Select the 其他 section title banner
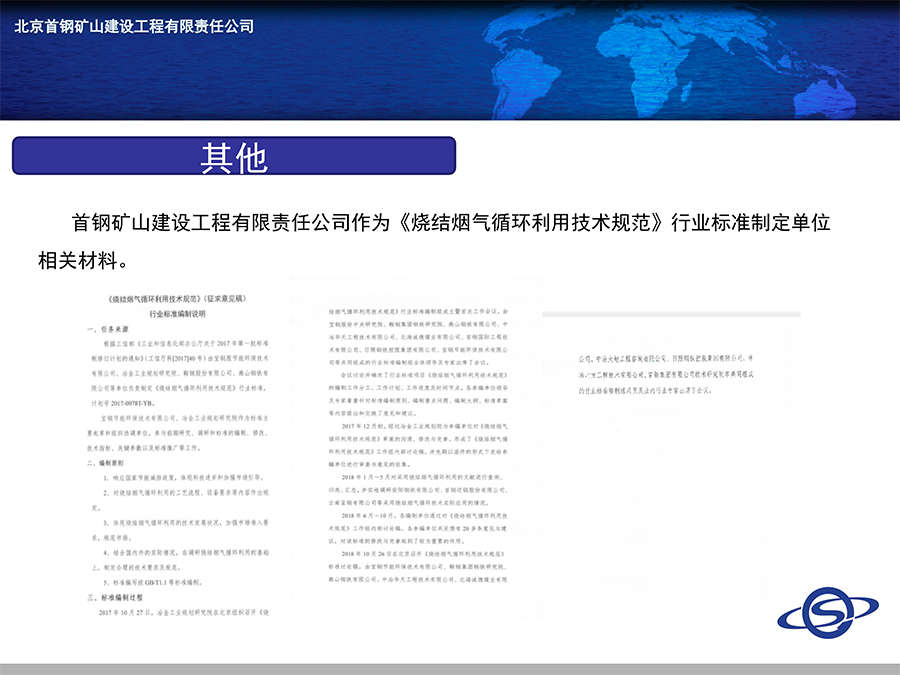 tap(234, 156)
